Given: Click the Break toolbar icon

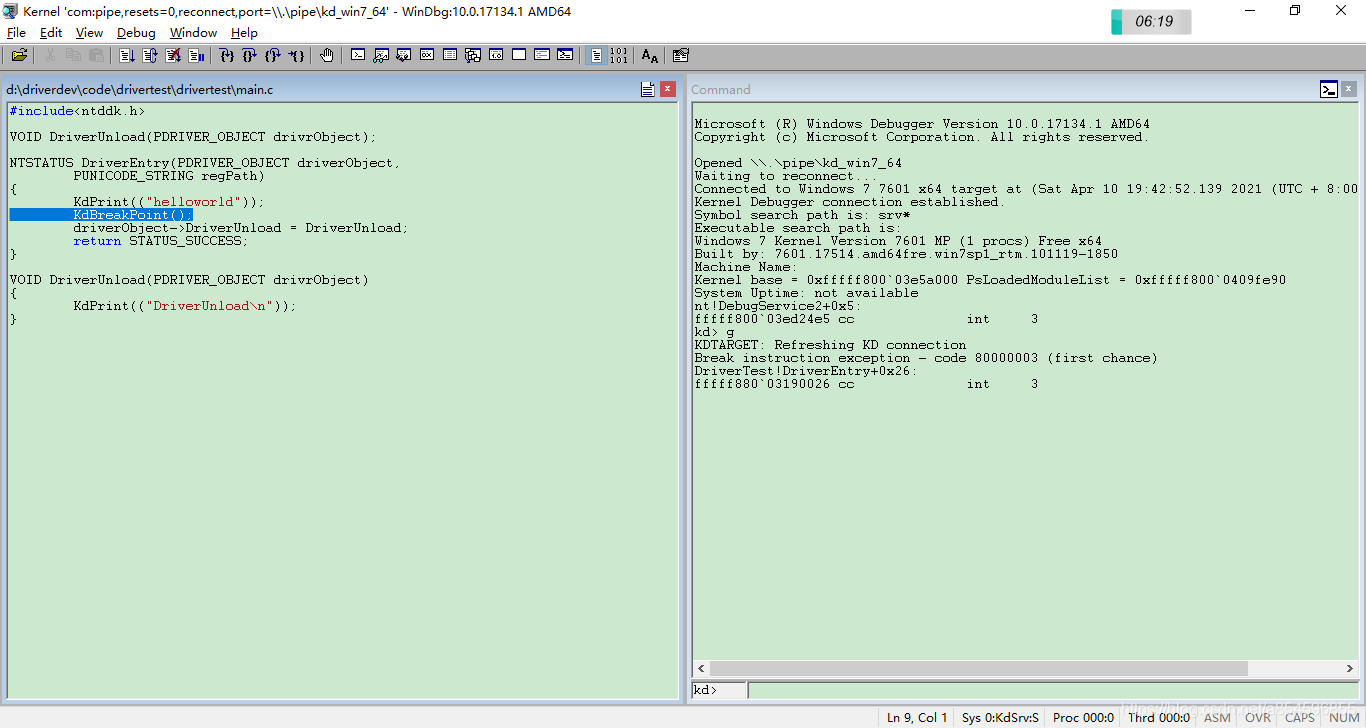Looking at the screenshot, I should click(196, 55).
